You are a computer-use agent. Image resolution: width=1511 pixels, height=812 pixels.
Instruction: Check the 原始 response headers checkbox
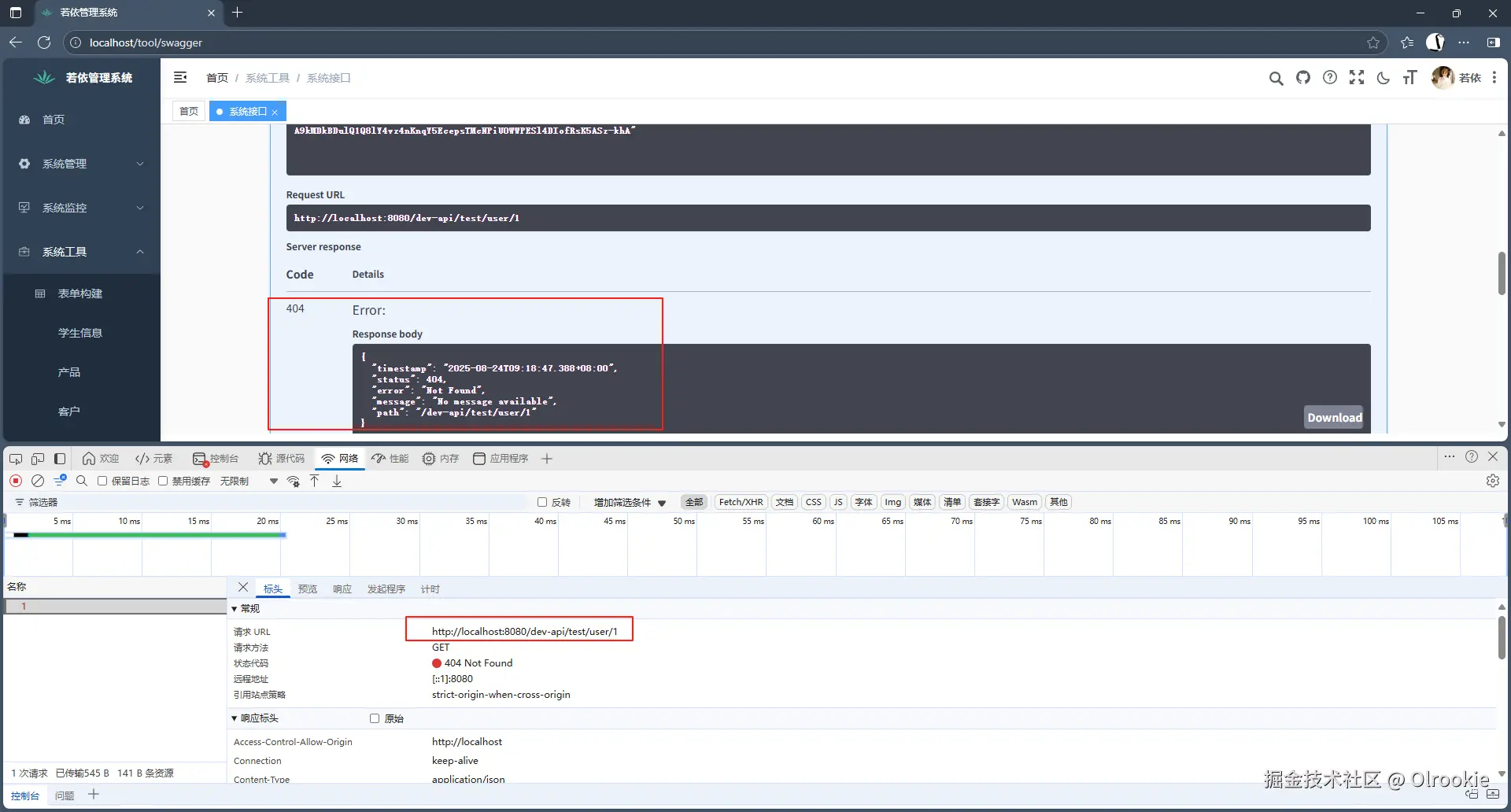tap(375, 718)
